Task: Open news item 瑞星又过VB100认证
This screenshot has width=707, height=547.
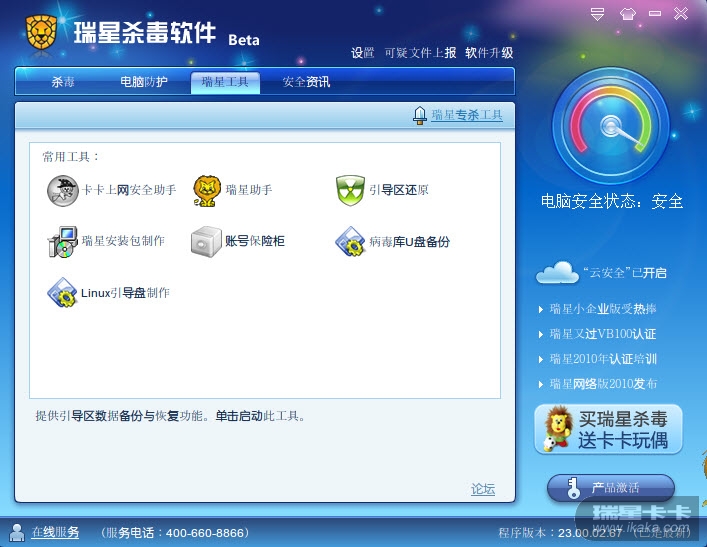Action: tap(602, 334)
